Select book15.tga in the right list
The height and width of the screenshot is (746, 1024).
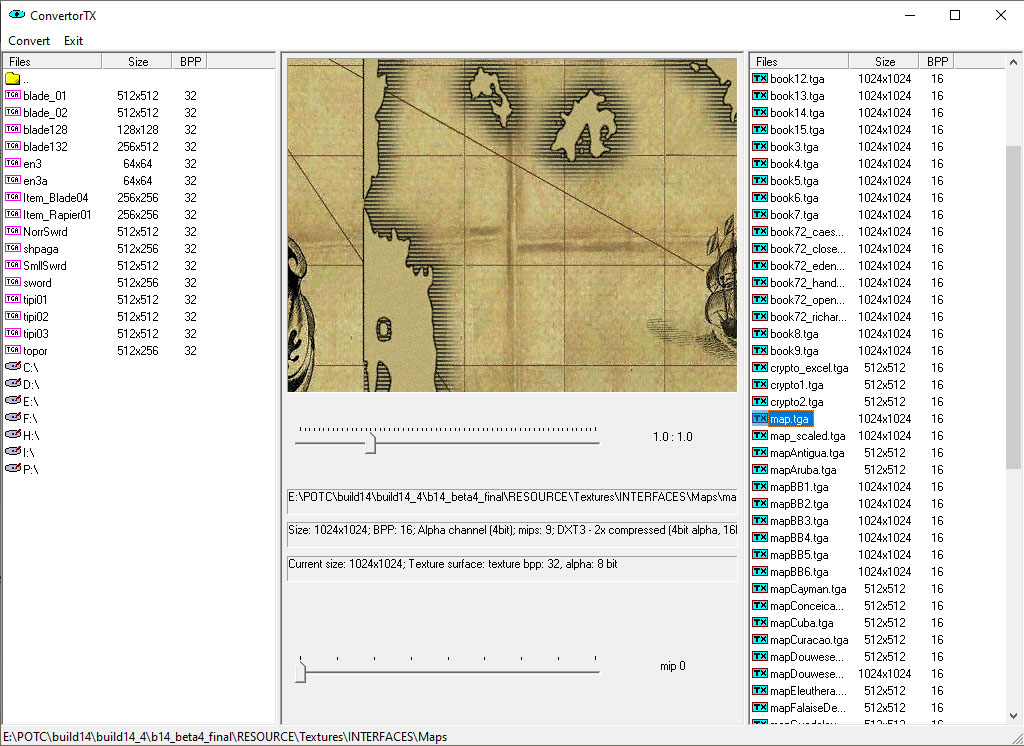click(797, 129)
